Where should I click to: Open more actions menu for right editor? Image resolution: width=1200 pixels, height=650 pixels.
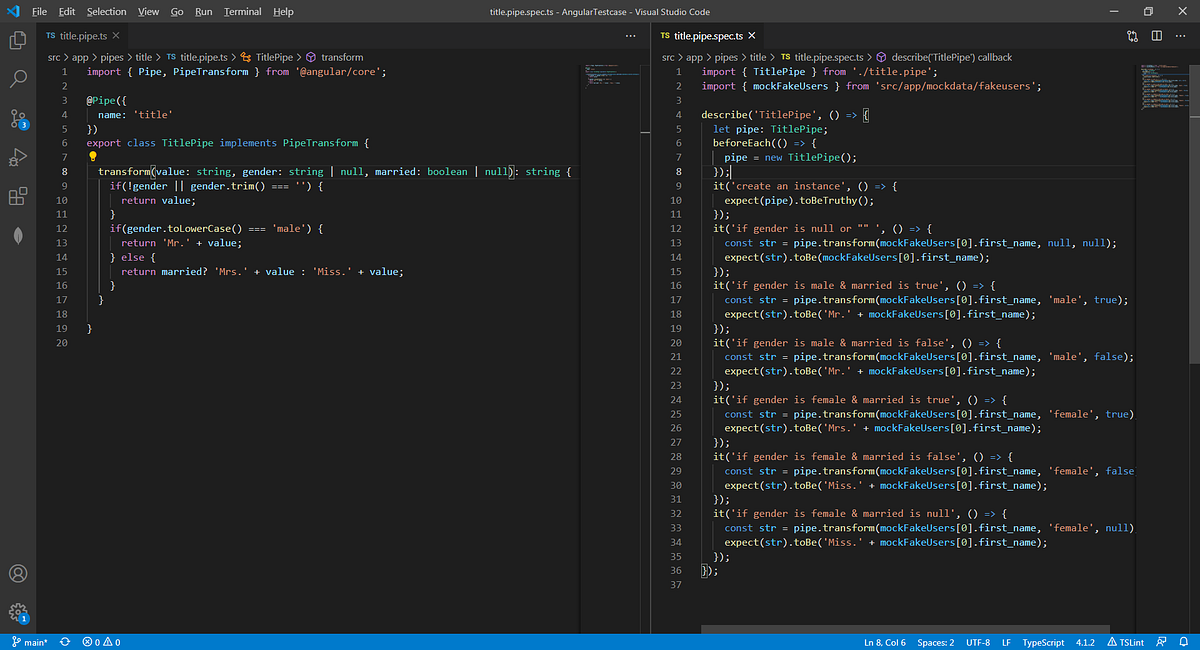click(1181, 36)
